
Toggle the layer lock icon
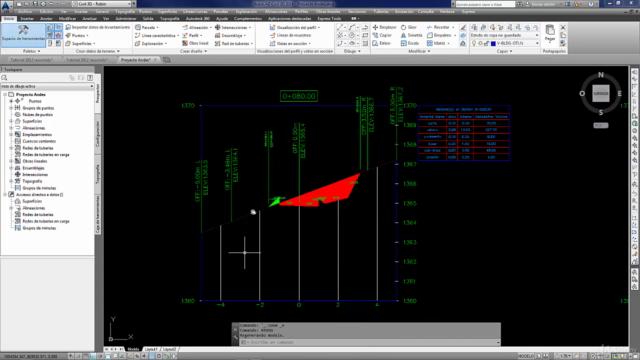click(x=487, y=43)
